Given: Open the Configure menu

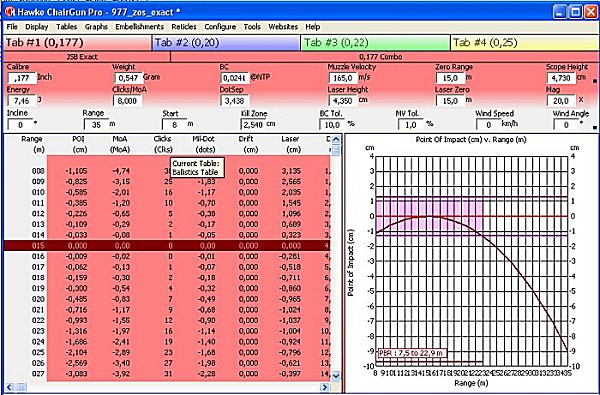Looking at the screenshot, I should point(220,27).
